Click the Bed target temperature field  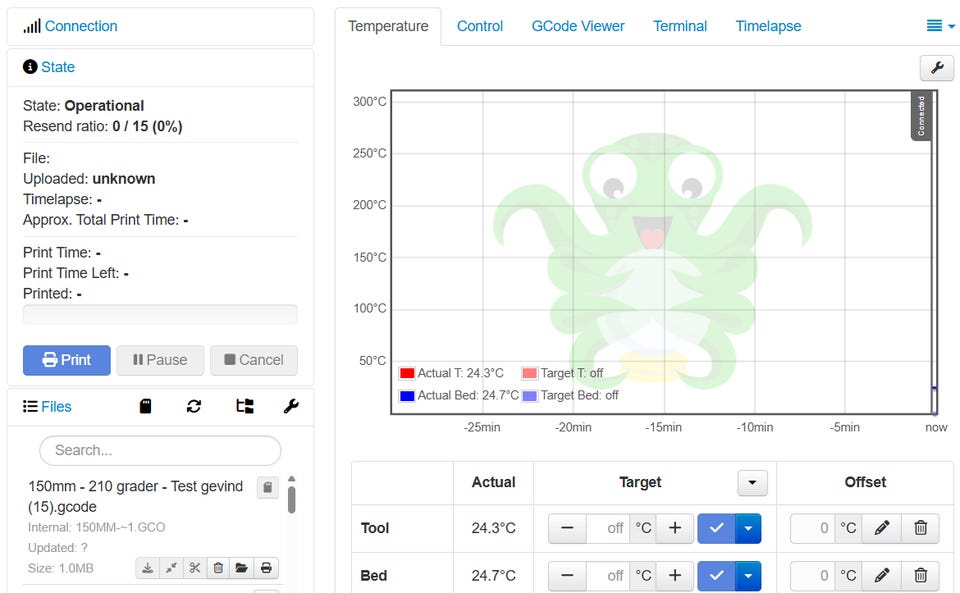point(607,576)
